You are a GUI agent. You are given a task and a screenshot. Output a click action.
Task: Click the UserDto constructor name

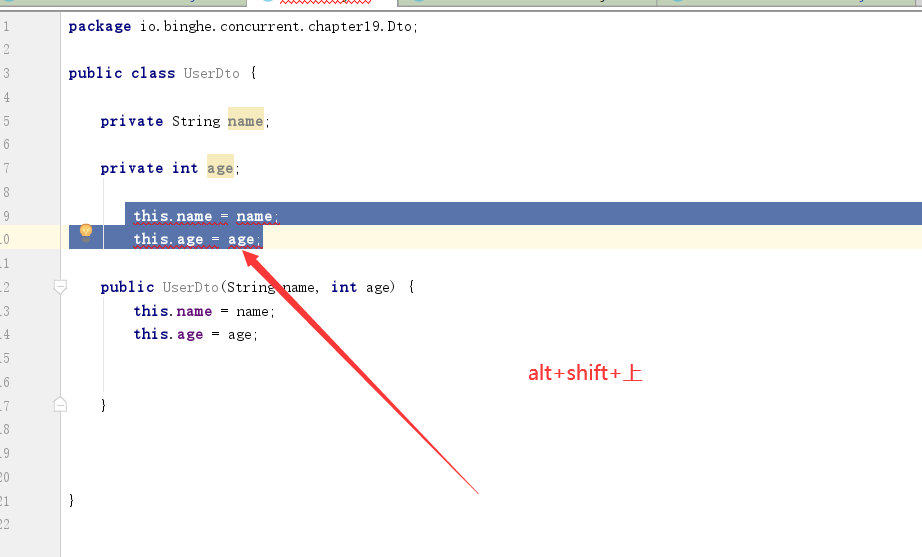click(191, 287)
